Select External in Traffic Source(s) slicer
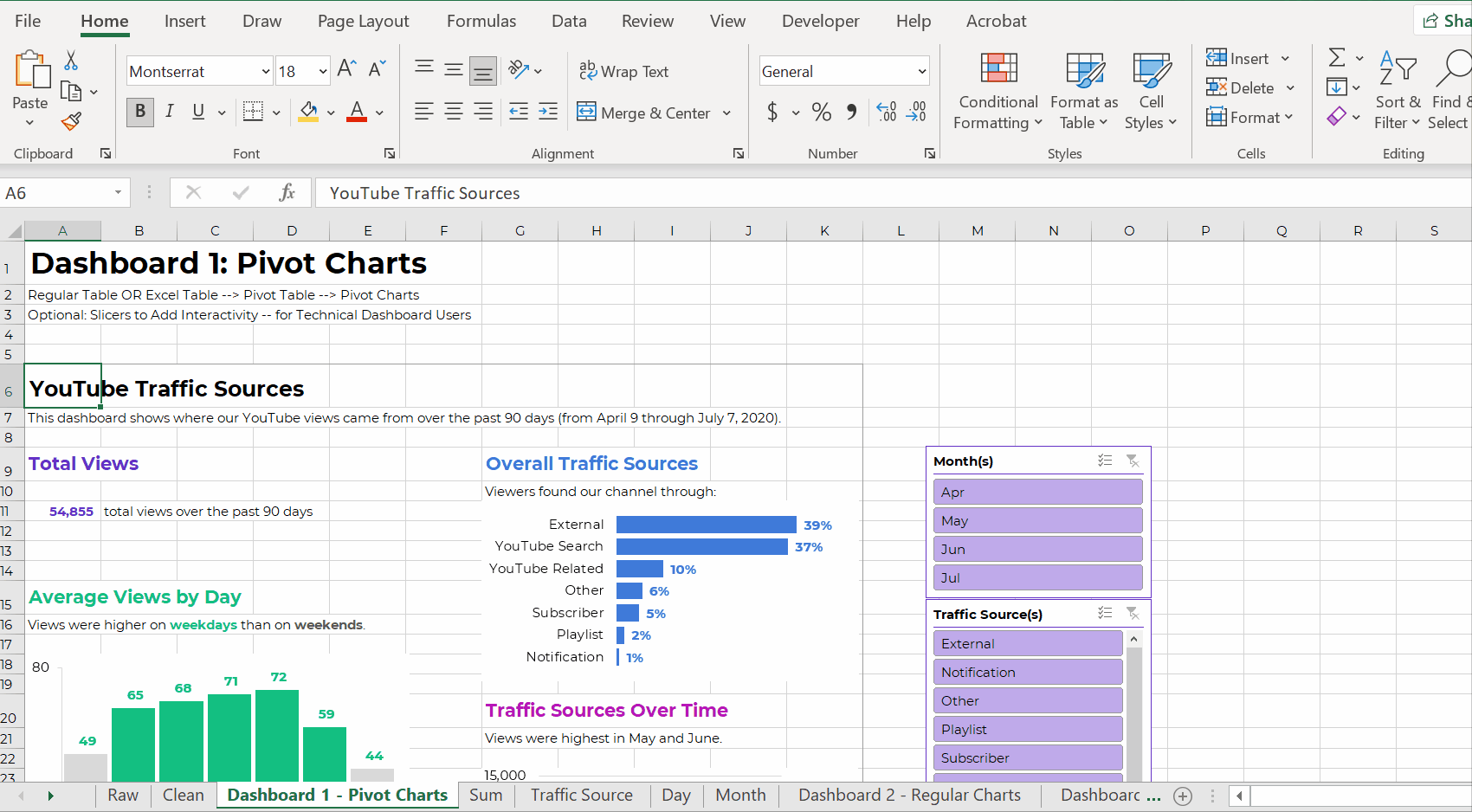Viewport: 1472px width, 812px height. (x=1028, y=643)
